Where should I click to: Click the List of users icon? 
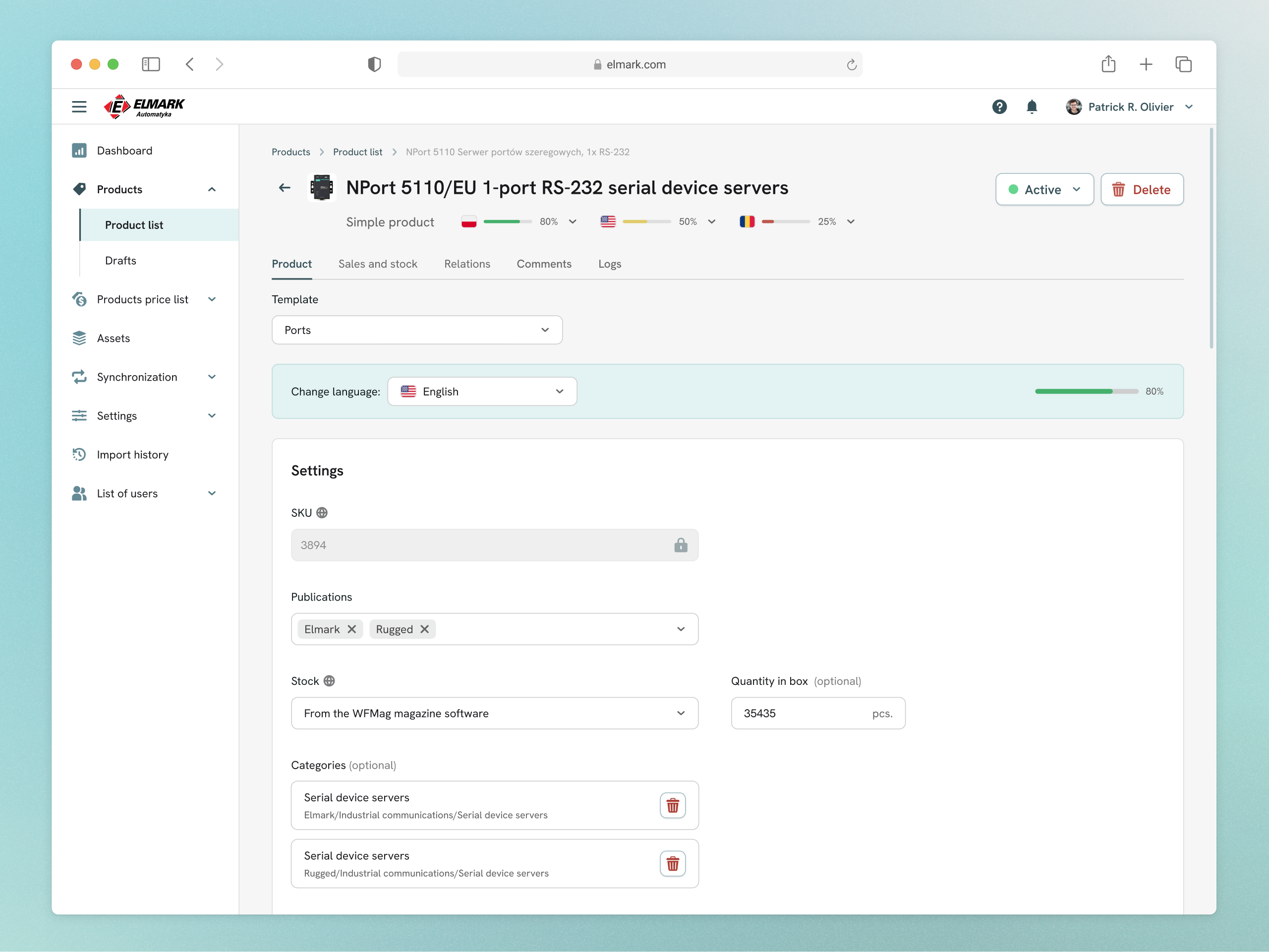(79, 493)
